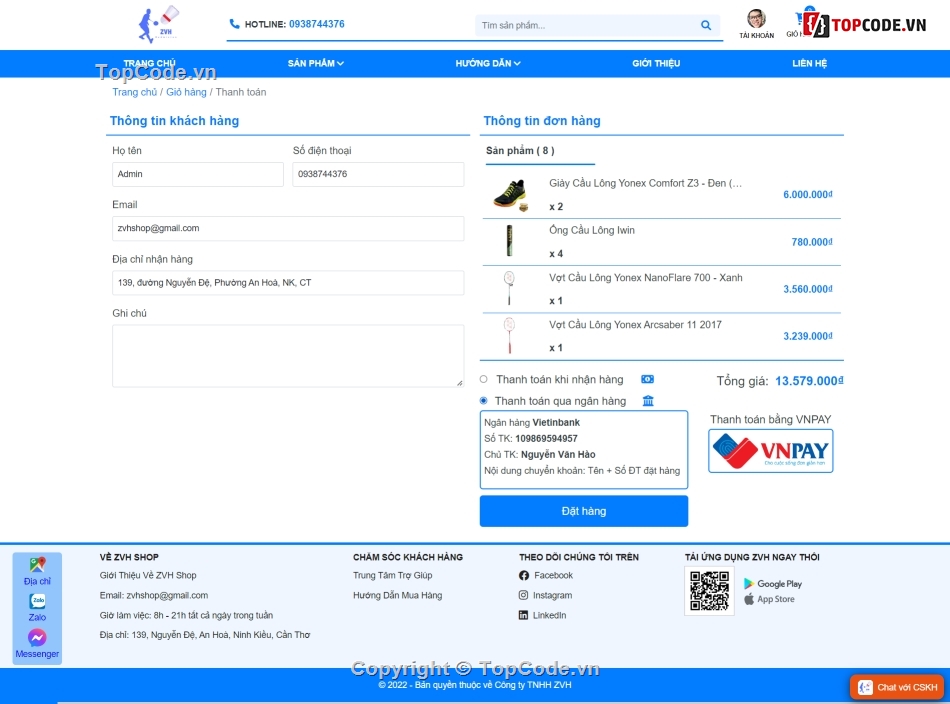Open the Giới thiệu menu item
The width and height of the screenshot is (950, 704).
coord(656,63)
